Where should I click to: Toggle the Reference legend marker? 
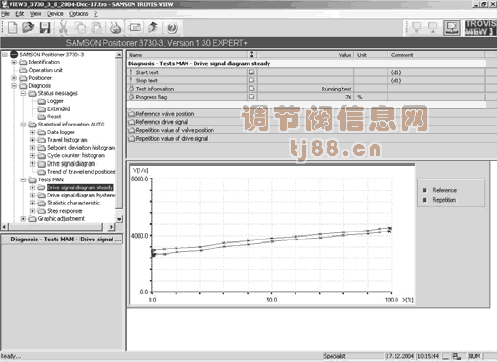coord(425,190)
